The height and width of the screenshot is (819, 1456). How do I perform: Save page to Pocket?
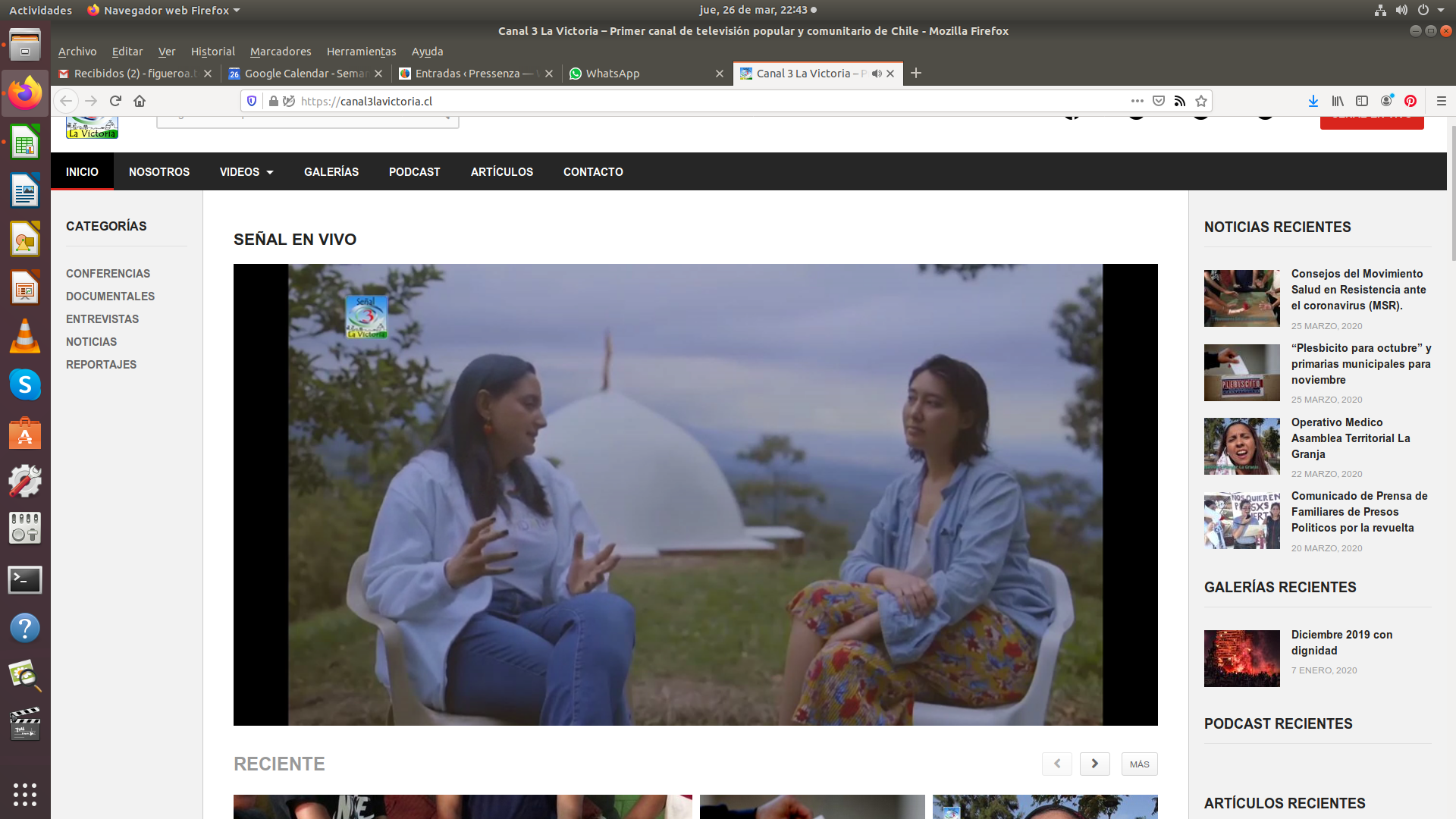1159,101
